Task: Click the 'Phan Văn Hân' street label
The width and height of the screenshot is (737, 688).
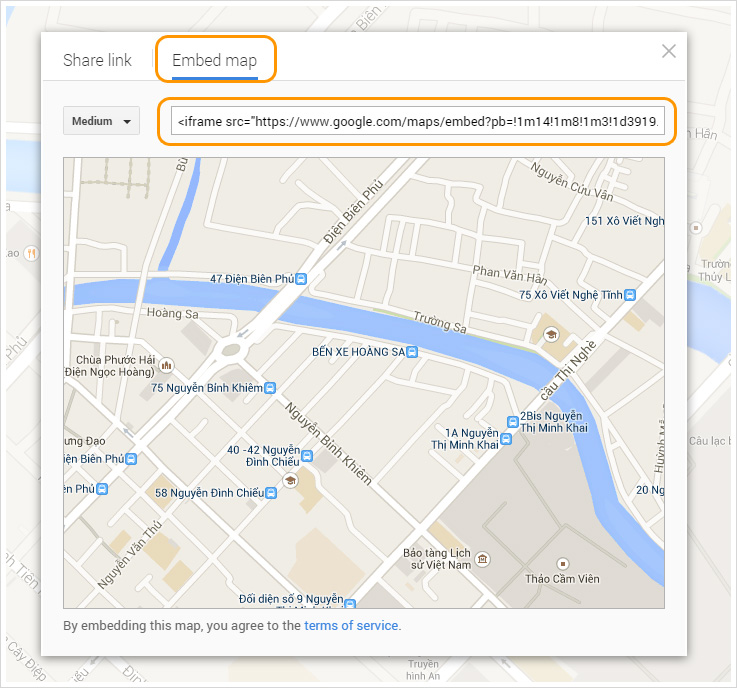Action: [x=510, y=275]
